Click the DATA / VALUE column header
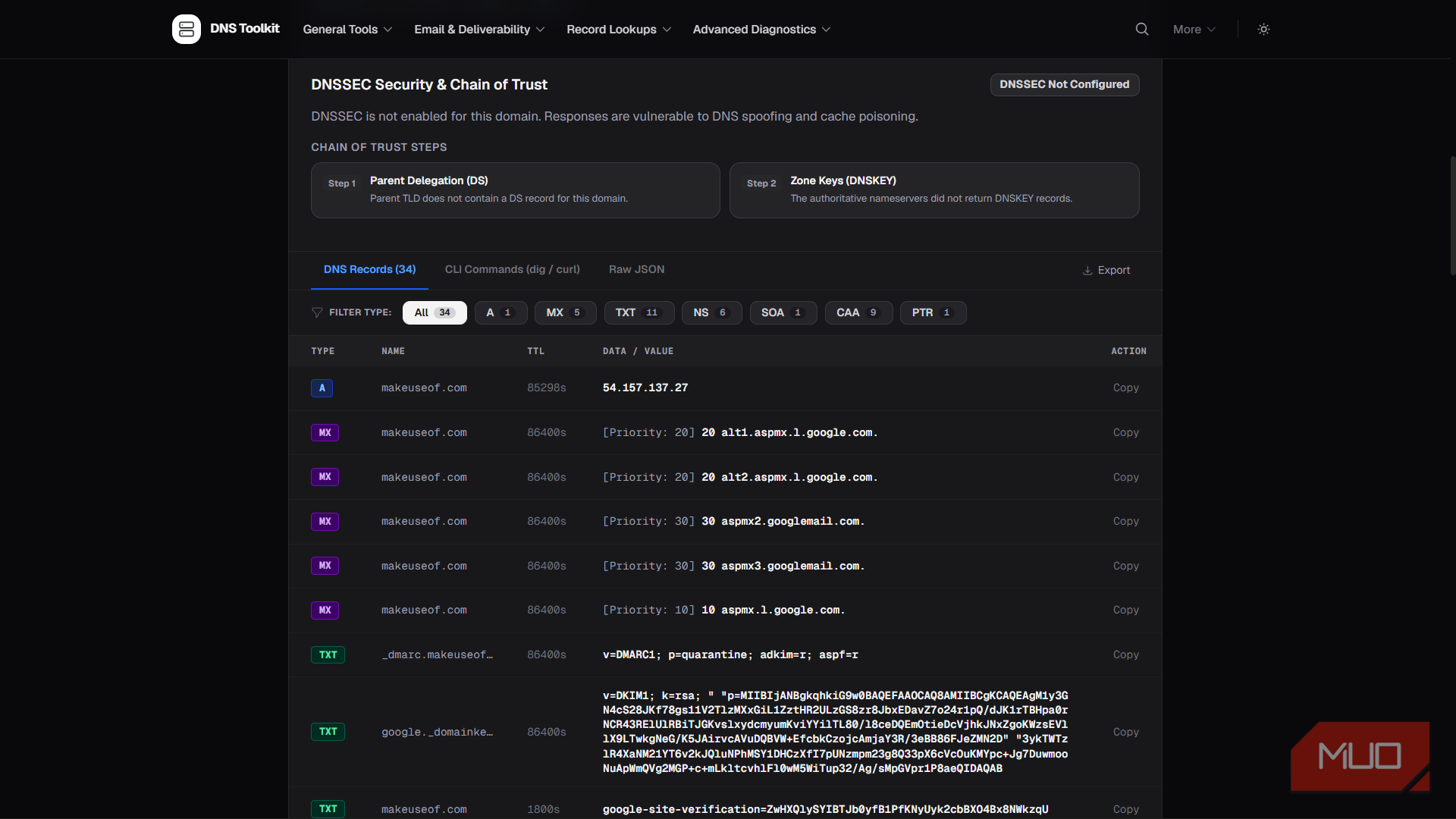 pyautogui.click(x=638, y=351)
